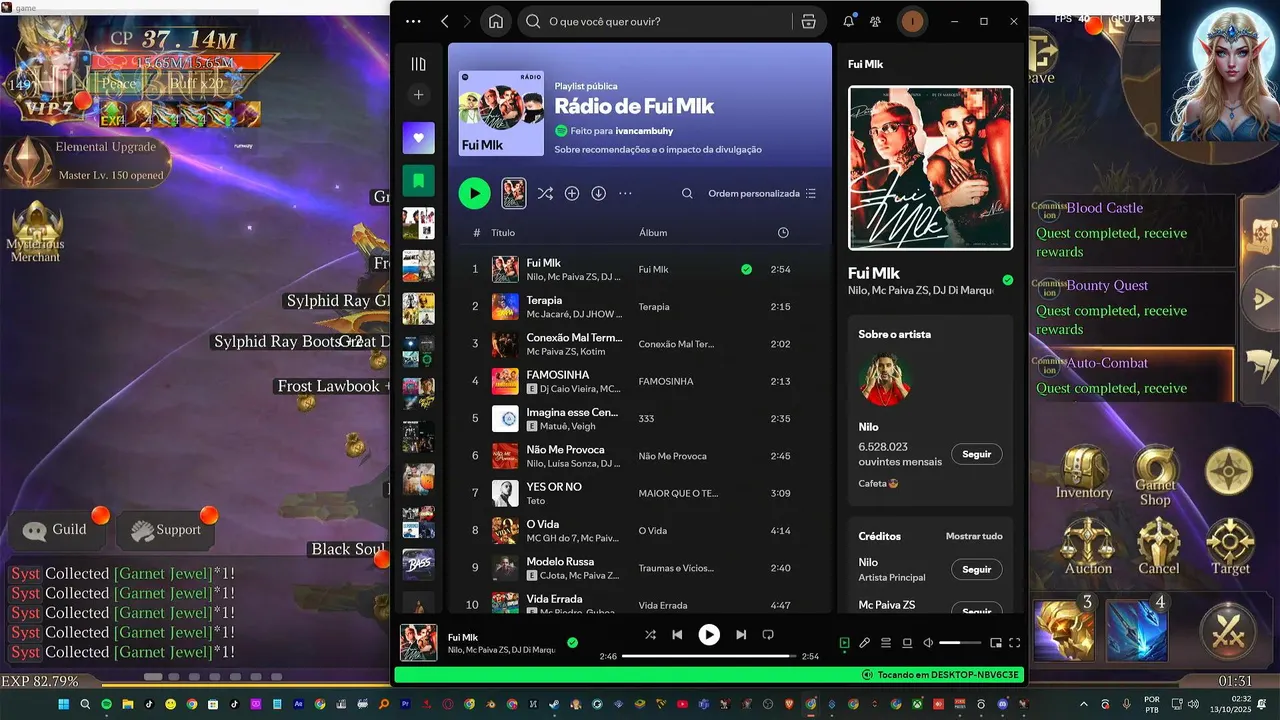
Task: Open lyrics microphone icon in player bar
Action: (865, 643)
